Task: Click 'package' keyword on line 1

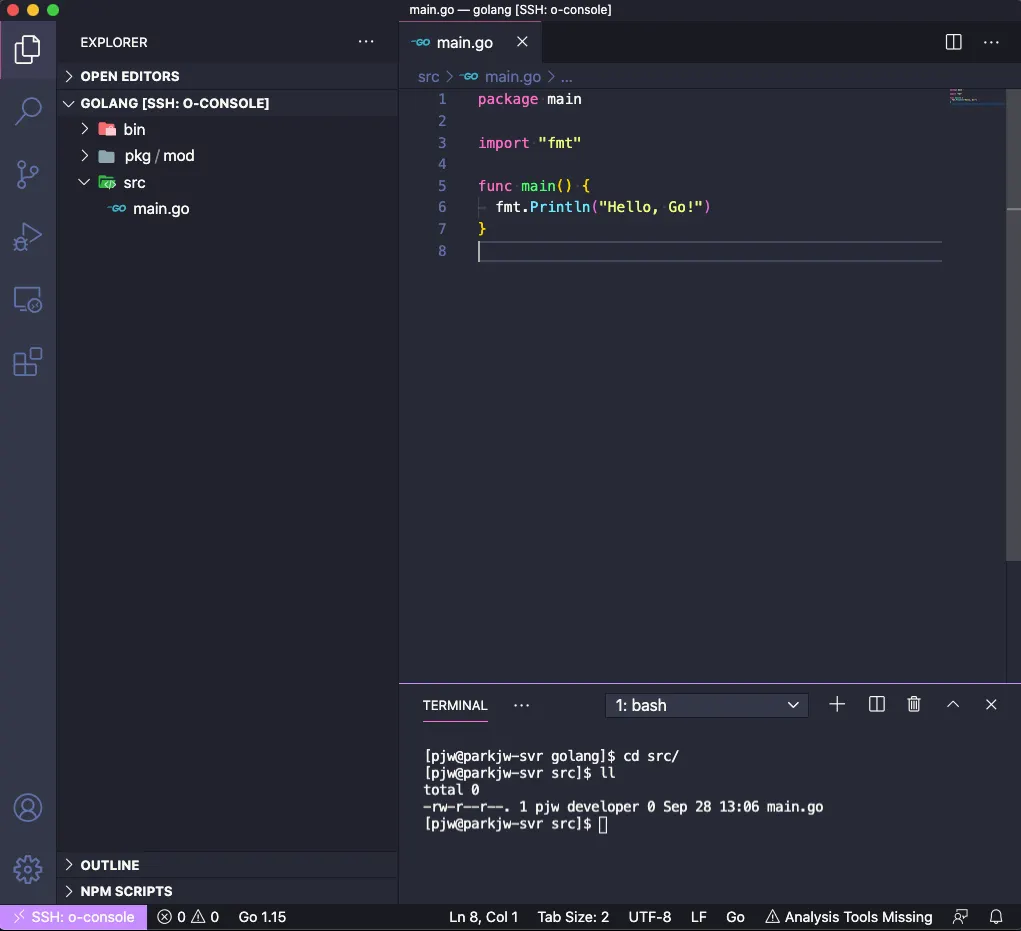Action: 508,99
